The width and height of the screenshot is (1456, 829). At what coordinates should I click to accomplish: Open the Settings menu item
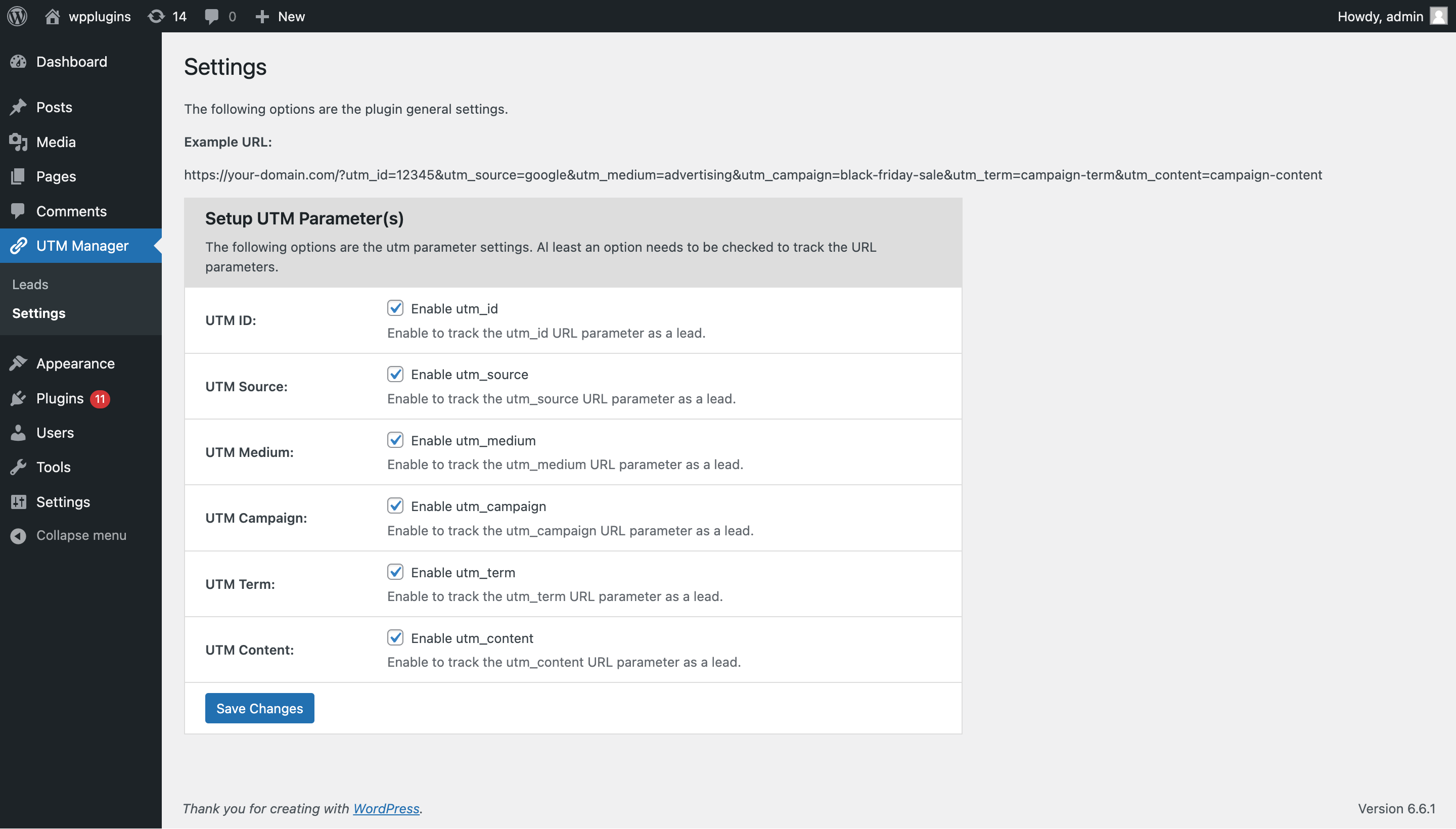63,501
